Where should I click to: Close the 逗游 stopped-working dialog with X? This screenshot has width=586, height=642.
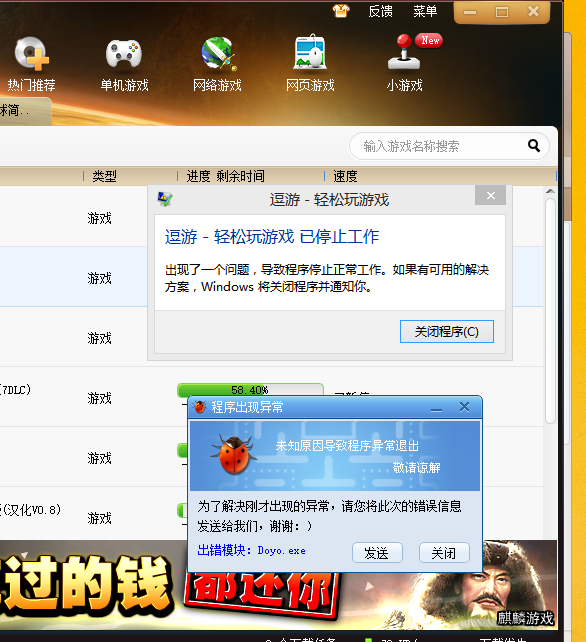tap(491, 195)
